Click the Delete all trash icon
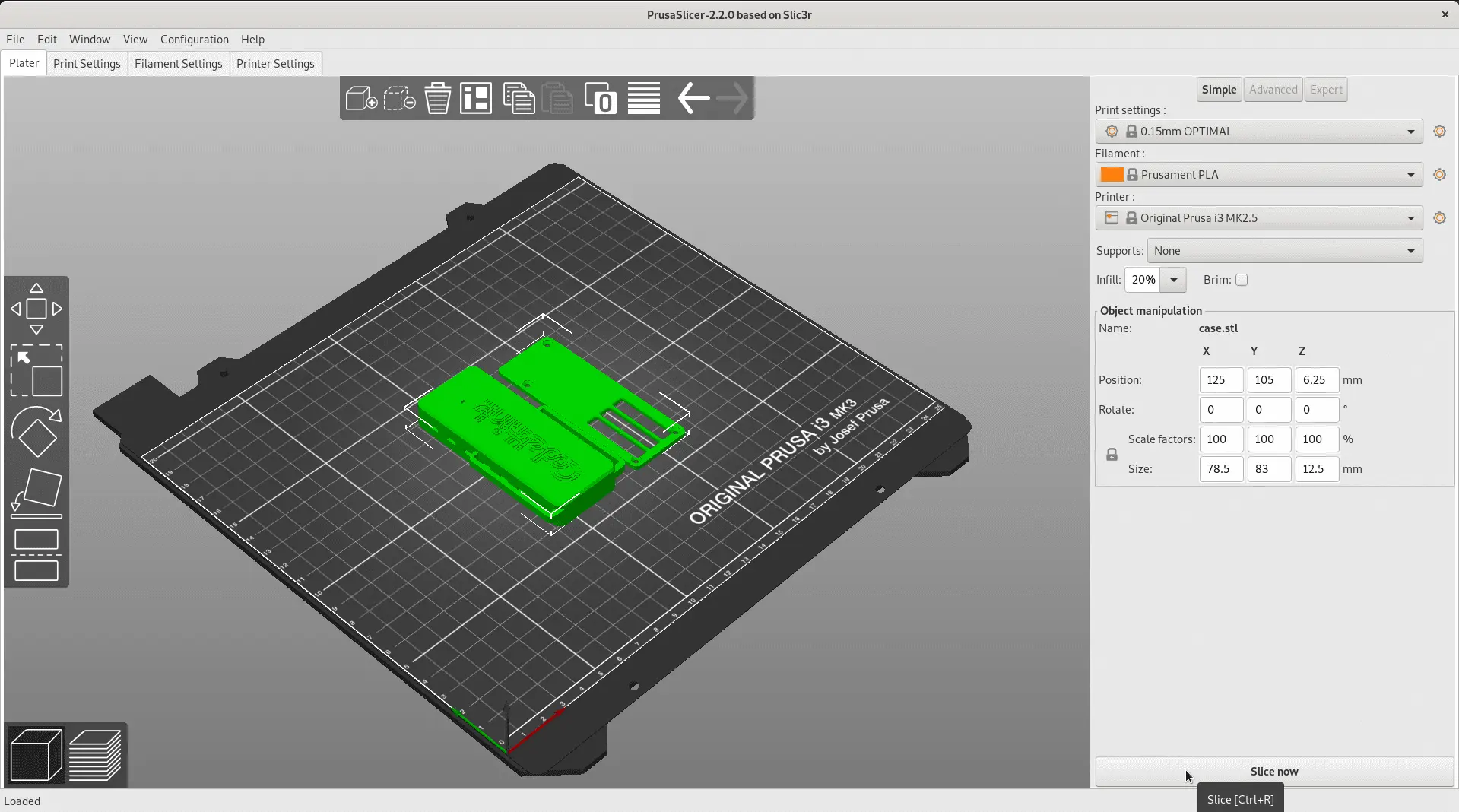 [438, 98]
